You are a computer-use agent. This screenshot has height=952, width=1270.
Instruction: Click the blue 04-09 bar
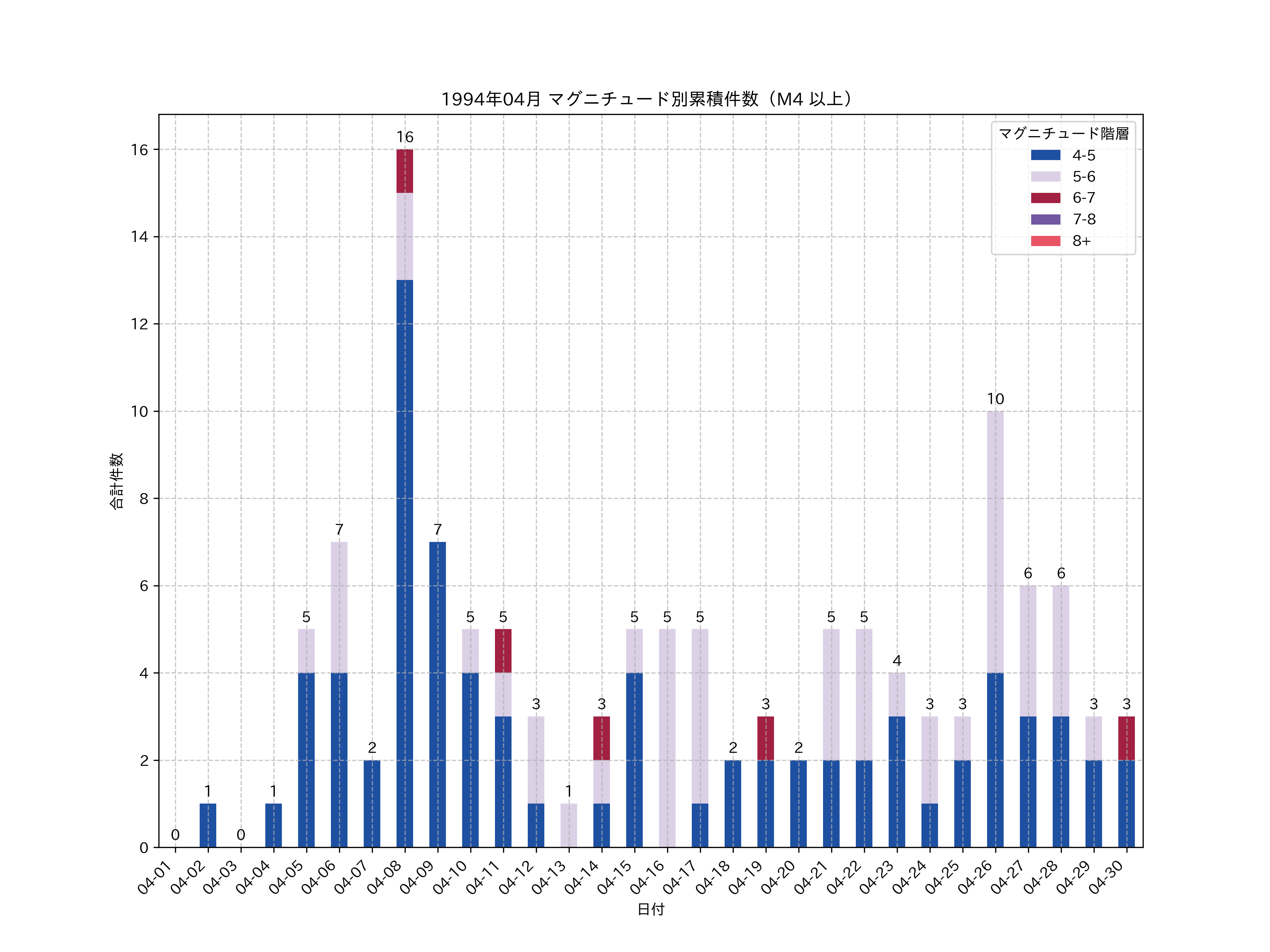click(x=437, y=694)
